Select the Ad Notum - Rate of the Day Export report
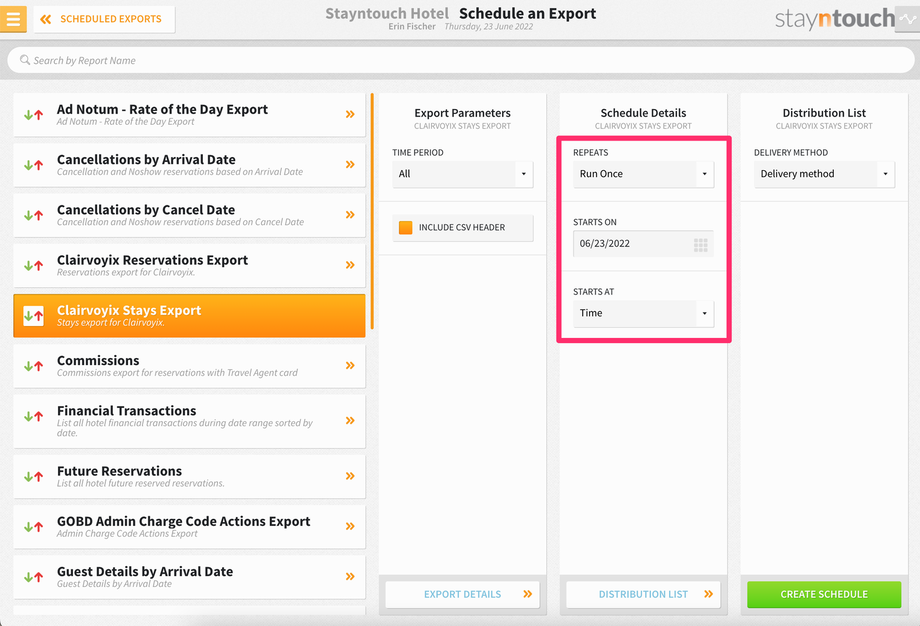 pyautogui.click(x=189, y=114)
